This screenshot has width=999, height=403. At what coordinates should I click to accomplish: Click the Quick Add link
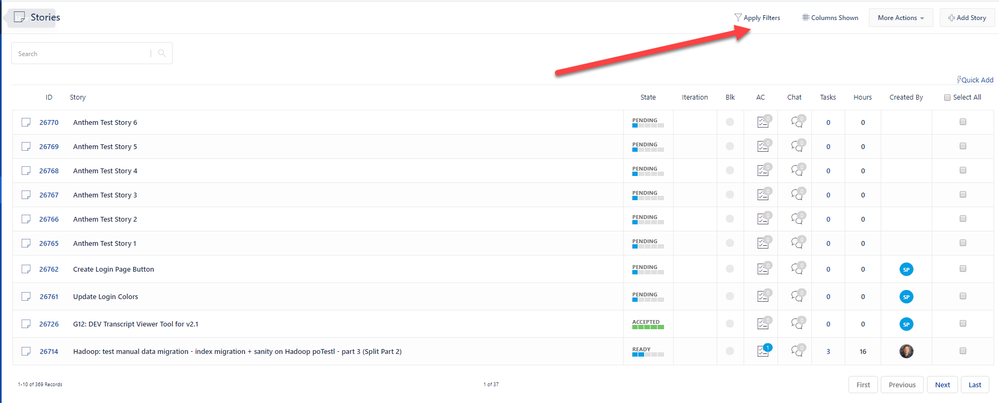[x=975, y=80]
